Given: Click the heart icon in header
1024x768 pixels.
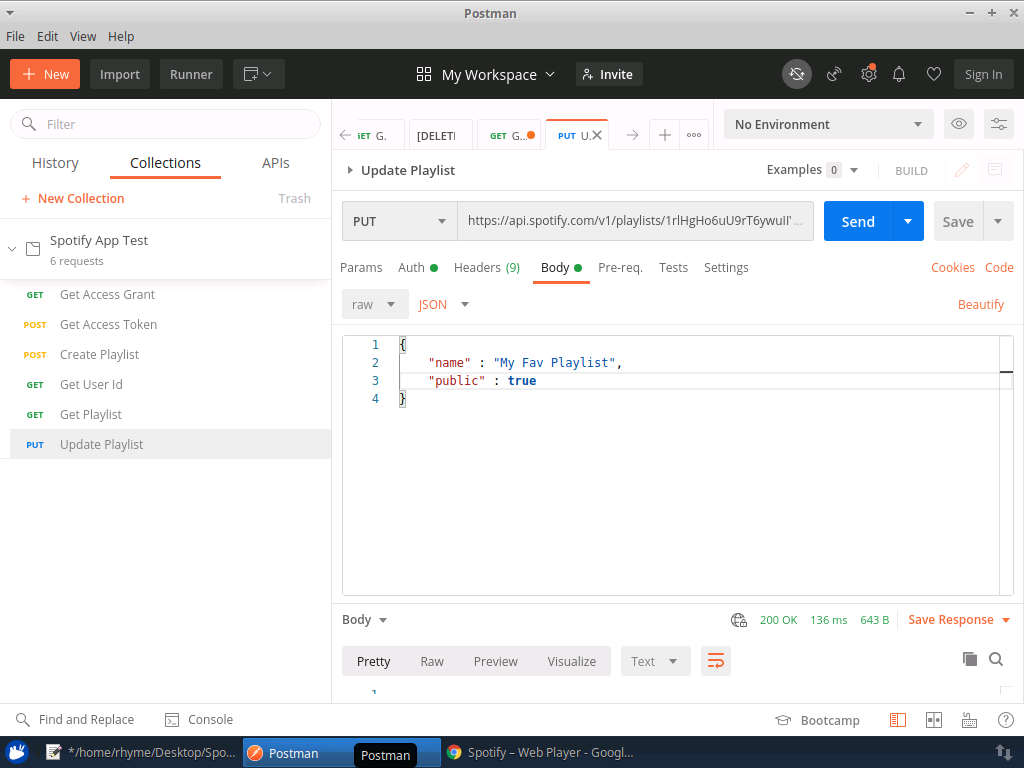Looking at the screenshot, I should click(934, 74).
